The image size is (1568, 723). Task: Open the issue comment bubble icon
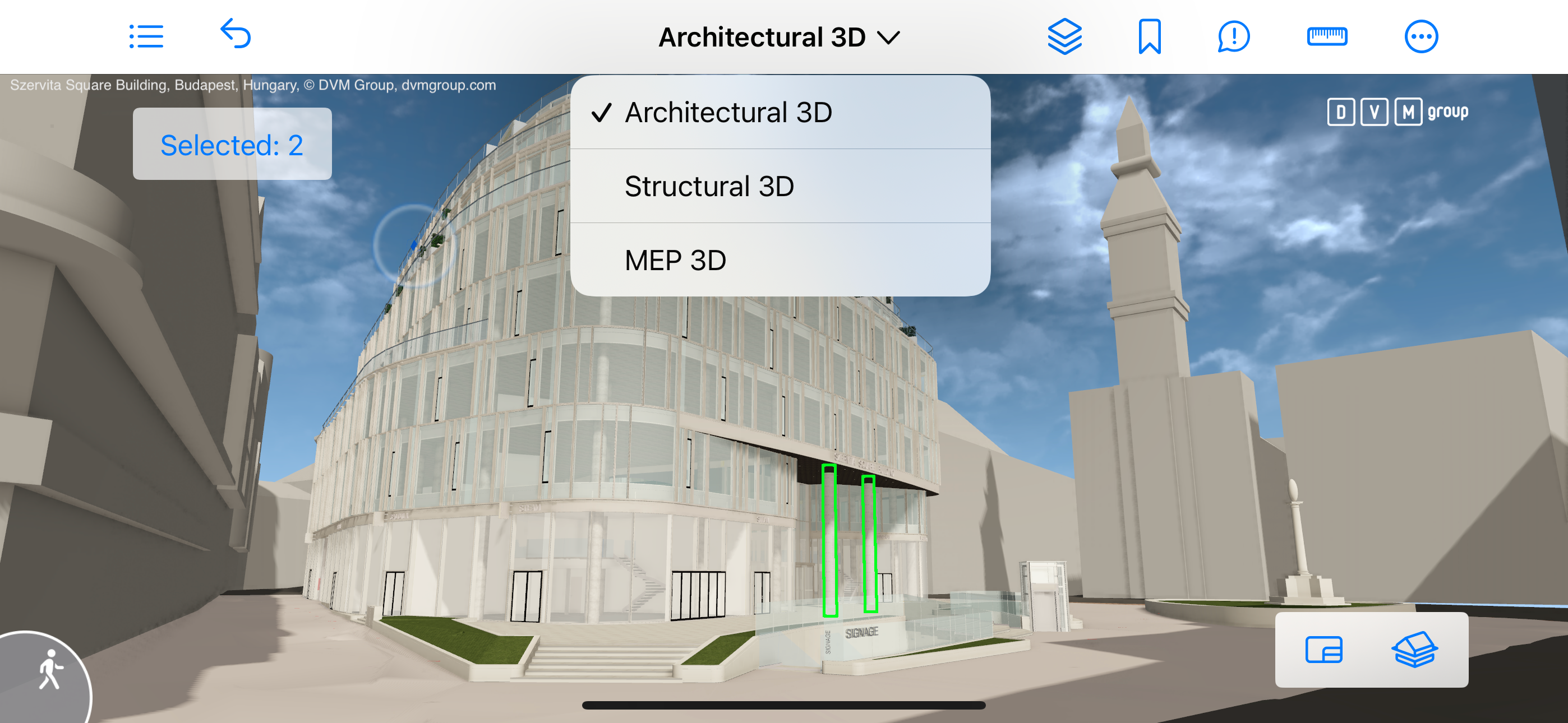(x=1233, y=36)
